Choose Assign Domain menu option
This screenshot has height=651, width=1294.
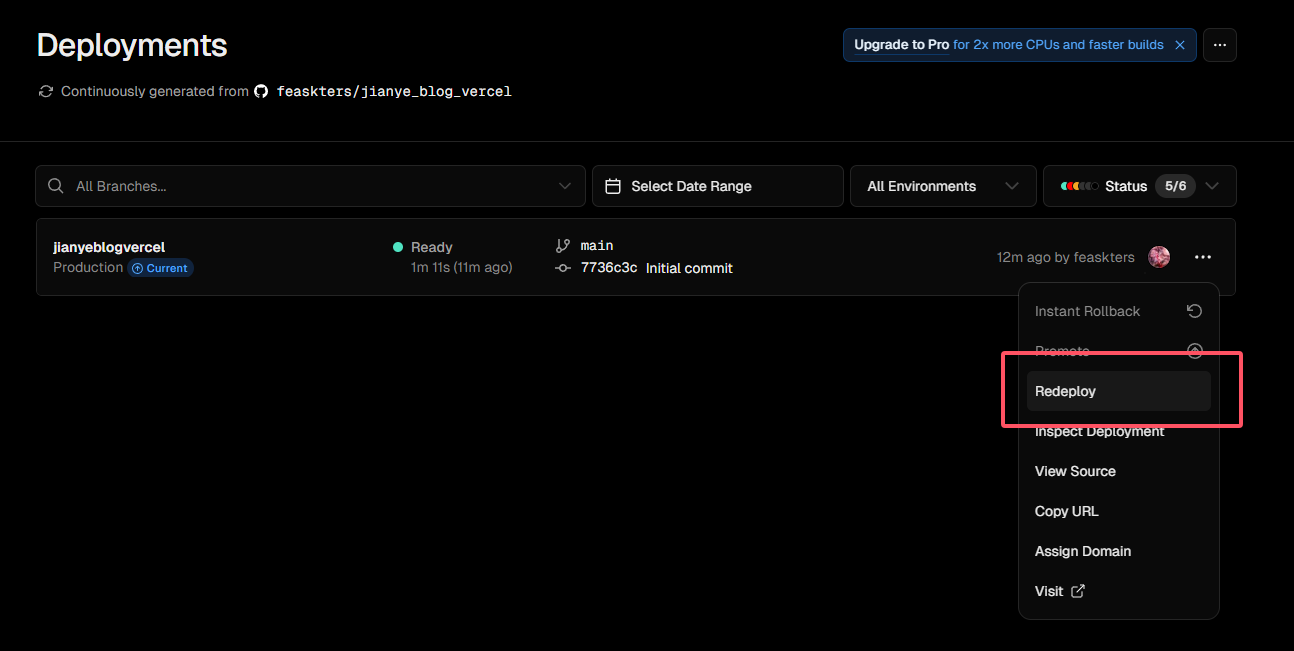pyautogui.click(x=1083, y=551)
